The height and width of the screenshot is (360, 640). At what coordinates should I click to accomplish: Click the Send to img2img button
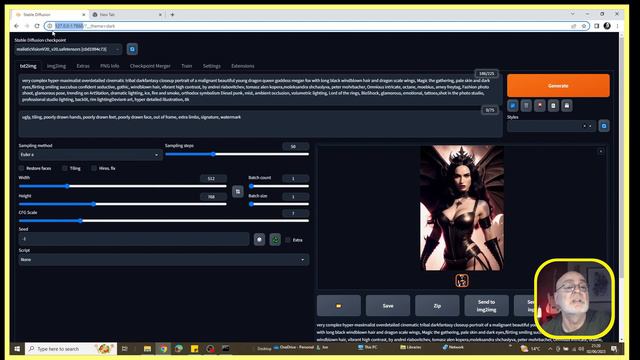pos(486,306)
